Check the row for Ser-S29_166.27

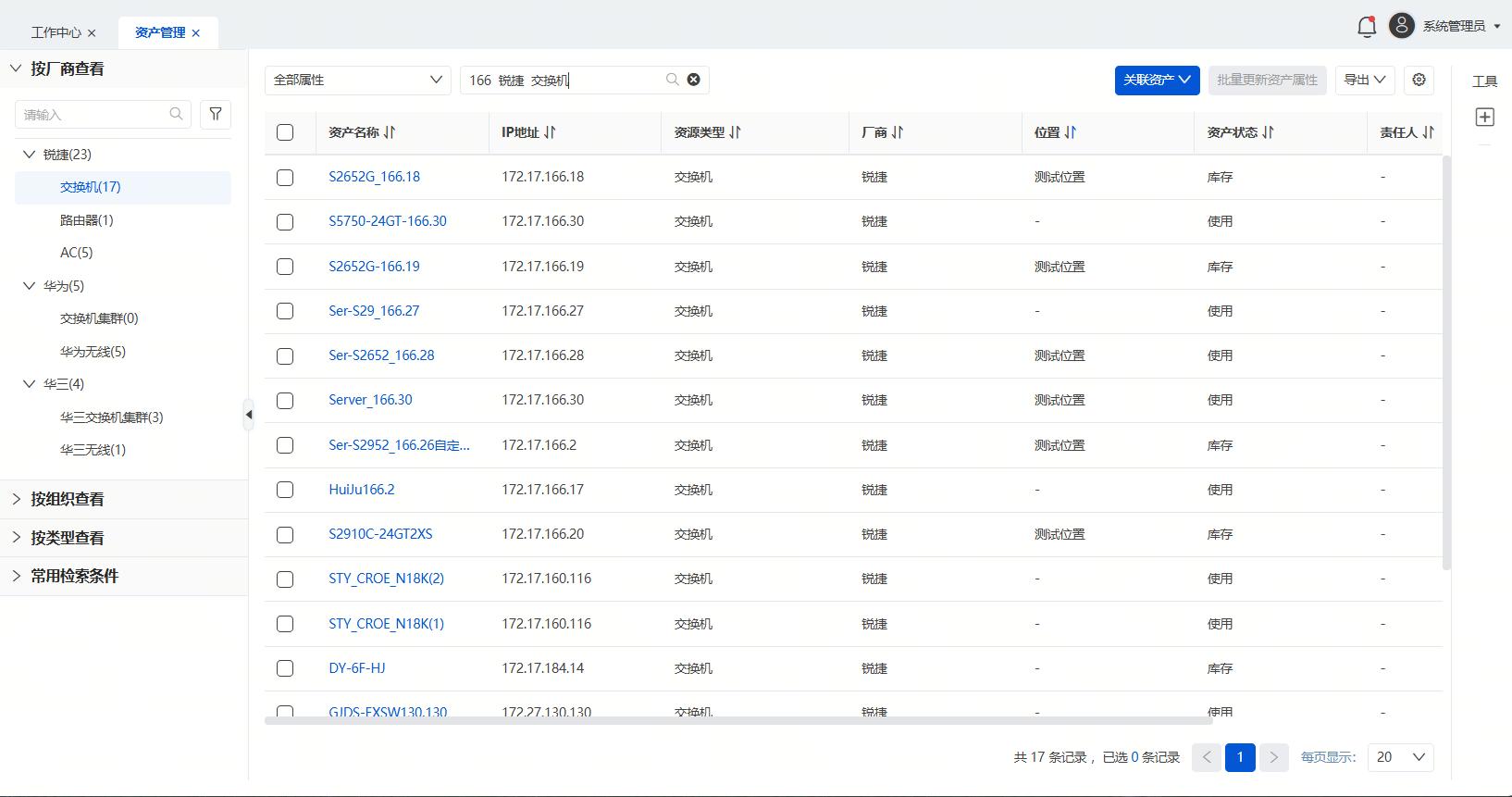[285, 311]
